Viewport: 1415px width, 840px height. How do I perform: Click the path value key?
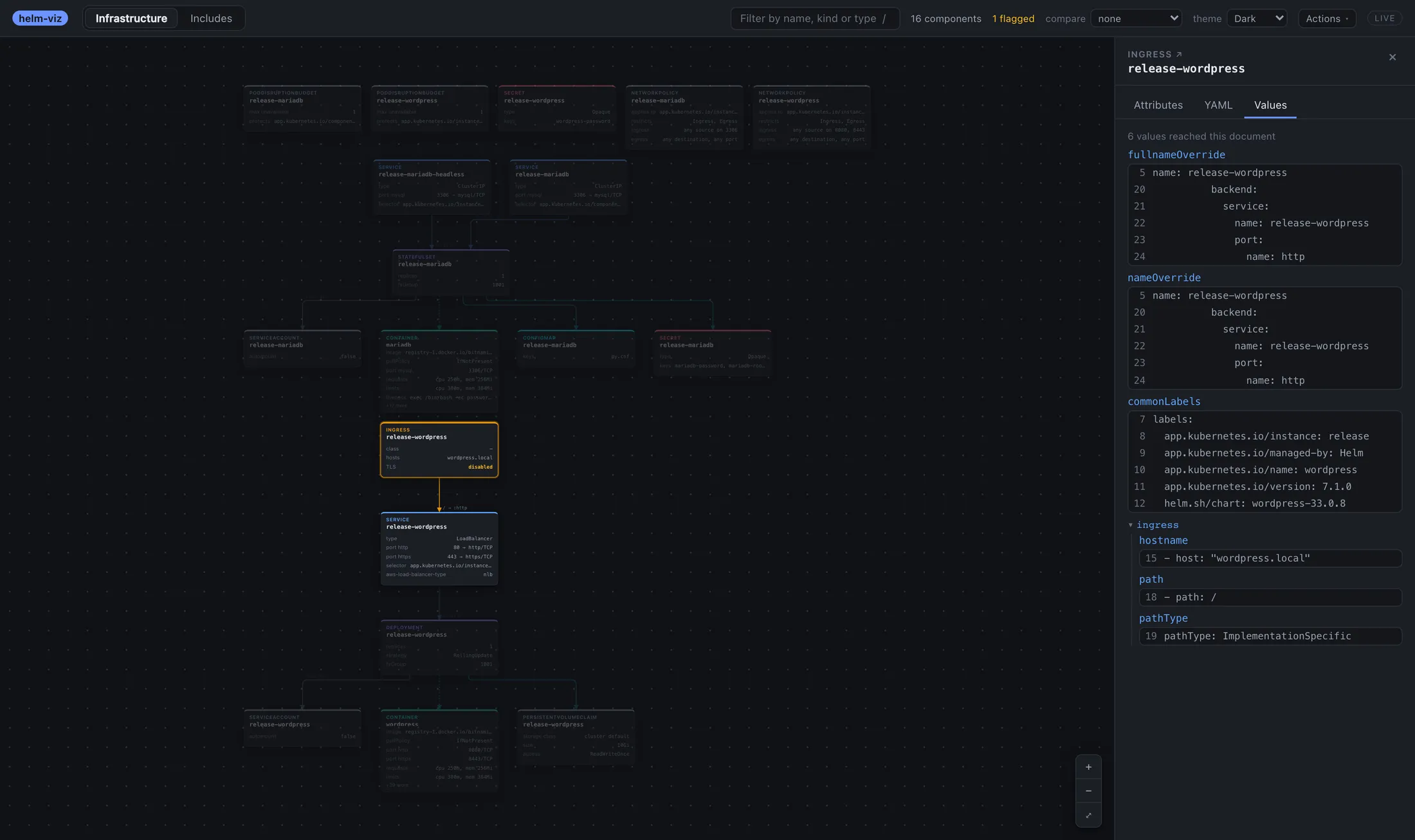point(1151,579)
